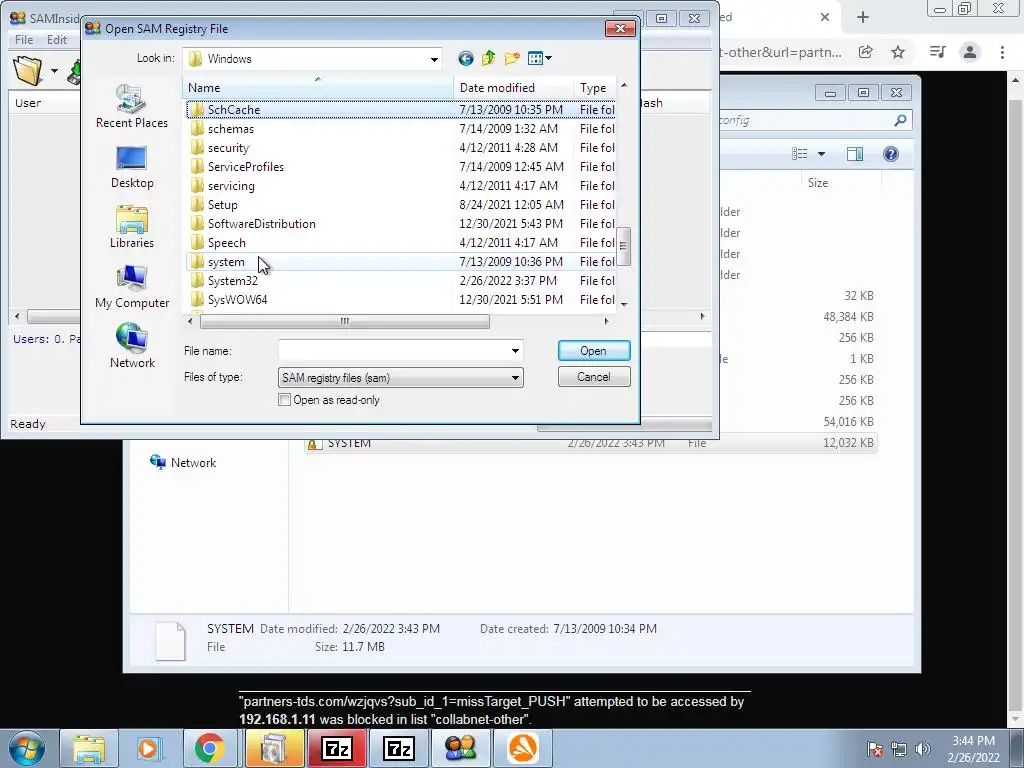Open Windows Explorer from taskbar
This screenshot has width=1024, height=768.
point(89,748)
